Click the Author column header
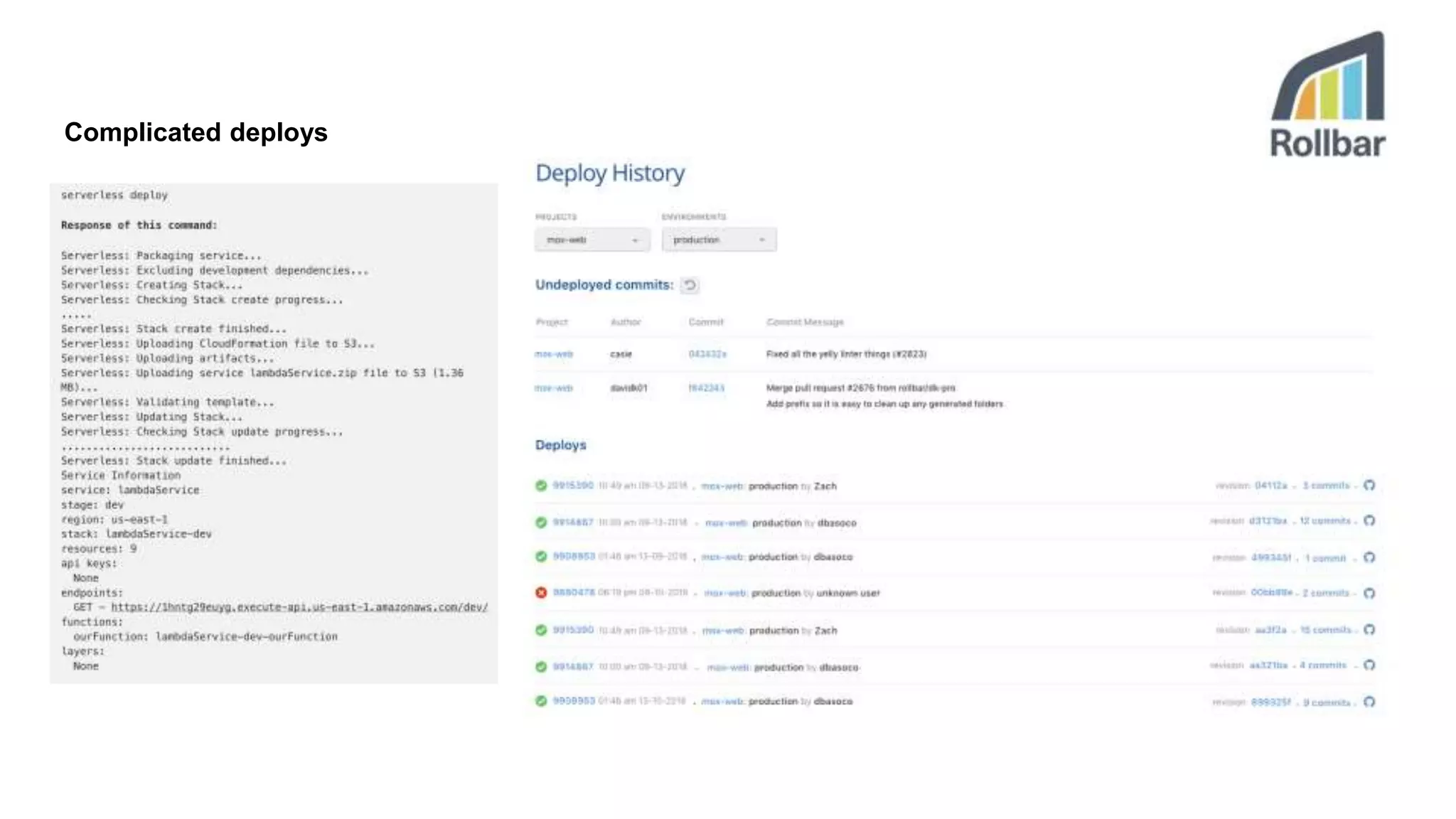 click(626, 322)
